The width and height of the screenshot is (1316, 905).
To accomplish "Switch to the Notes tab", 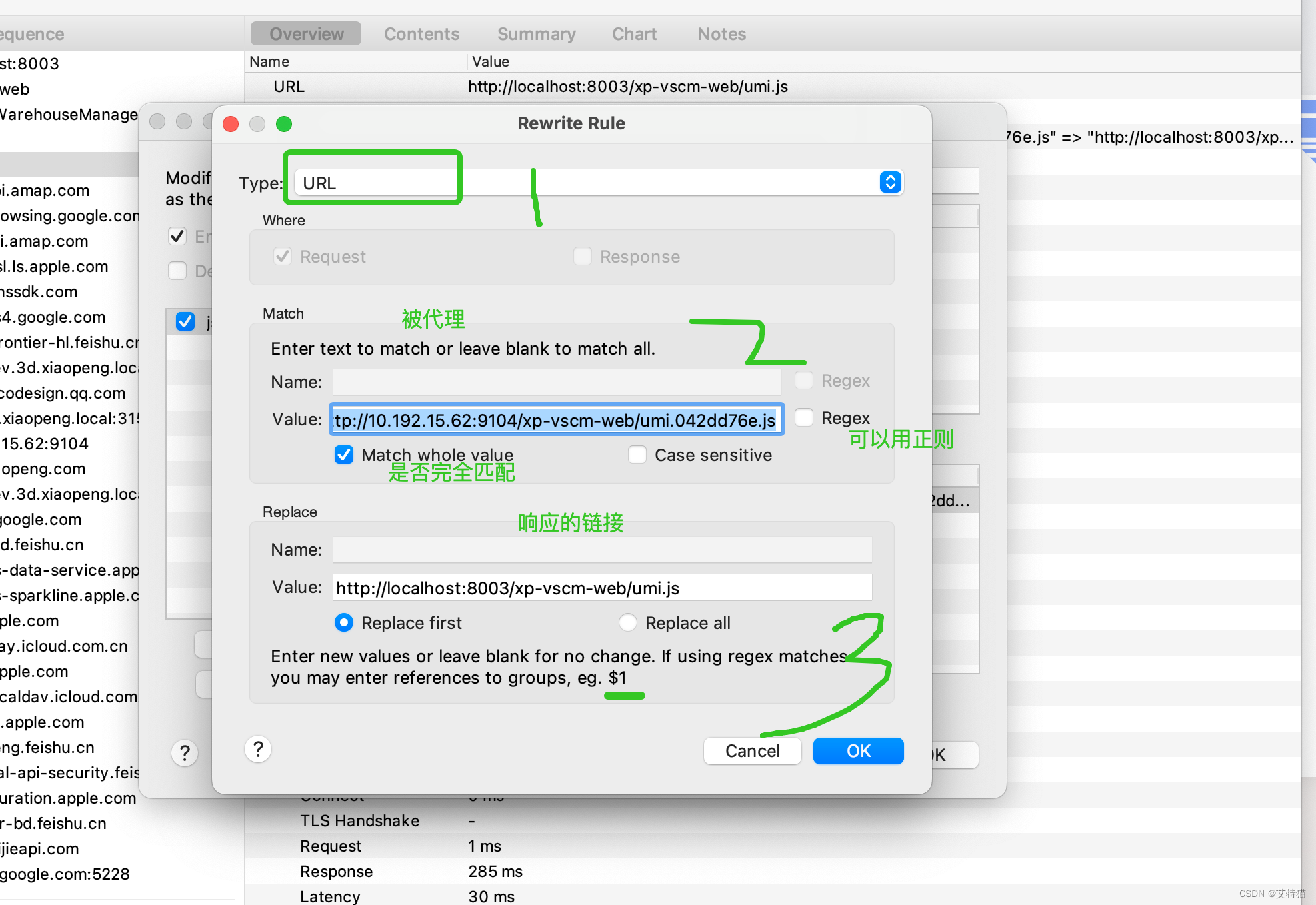I will coord(721,34).
